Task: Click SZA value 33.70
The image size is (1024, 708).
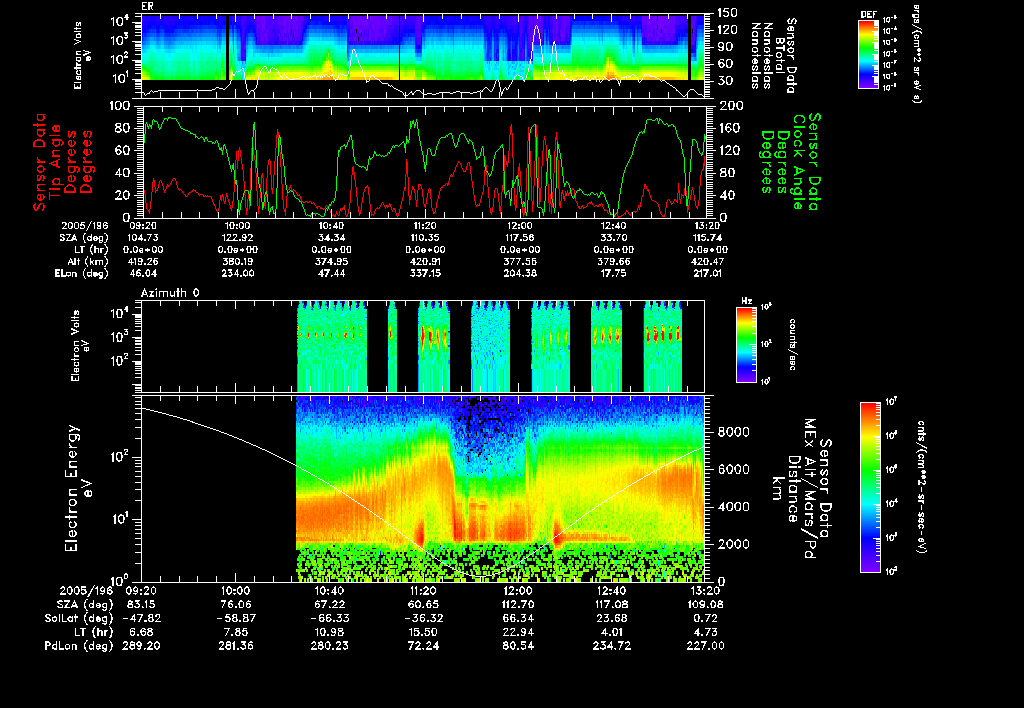Action: coord(614,238)
